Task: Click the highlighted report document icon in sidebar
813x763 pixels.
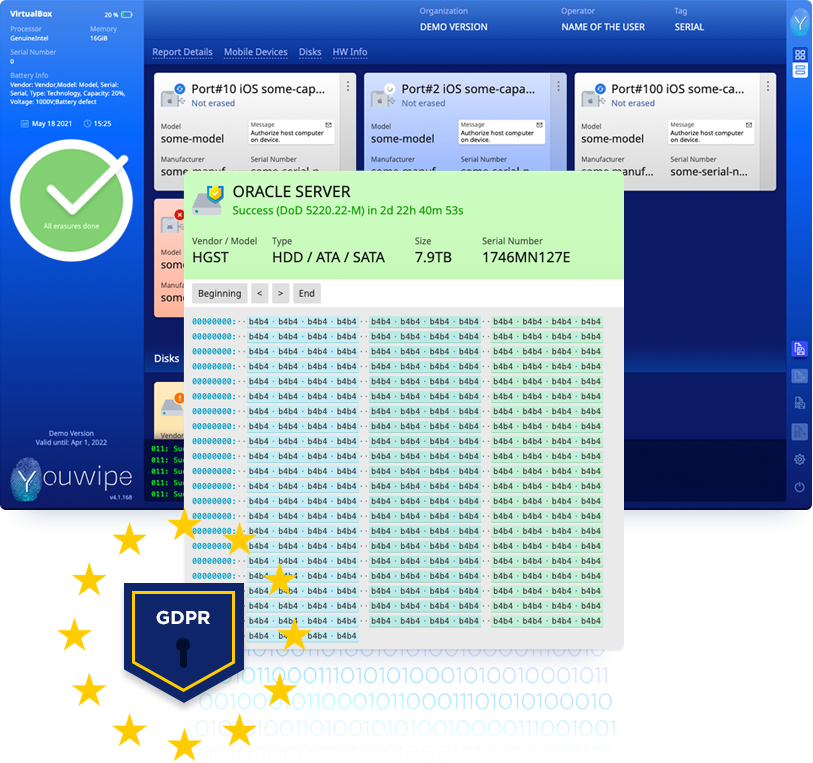Action: [800, 349]
